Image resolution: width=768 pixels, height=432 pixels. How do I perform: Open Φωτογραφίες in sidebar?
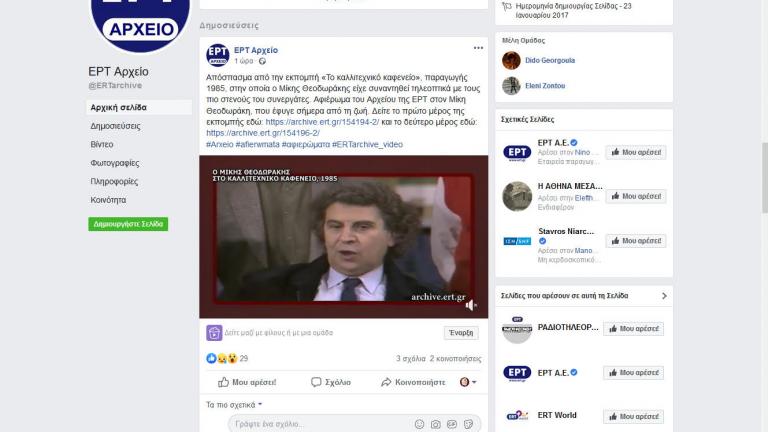pos(115,163)
